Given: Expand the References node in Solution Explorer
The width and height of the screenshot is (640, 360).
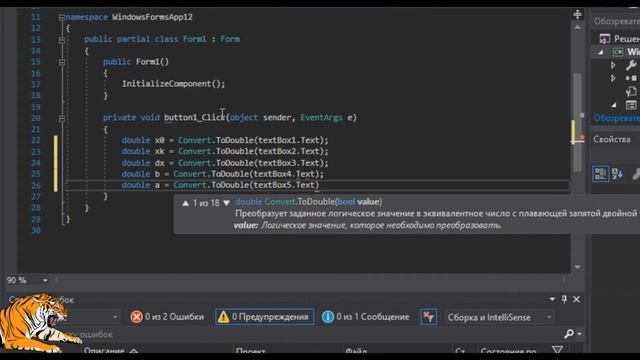Looking at the screenshot, I should coord(613,78).
